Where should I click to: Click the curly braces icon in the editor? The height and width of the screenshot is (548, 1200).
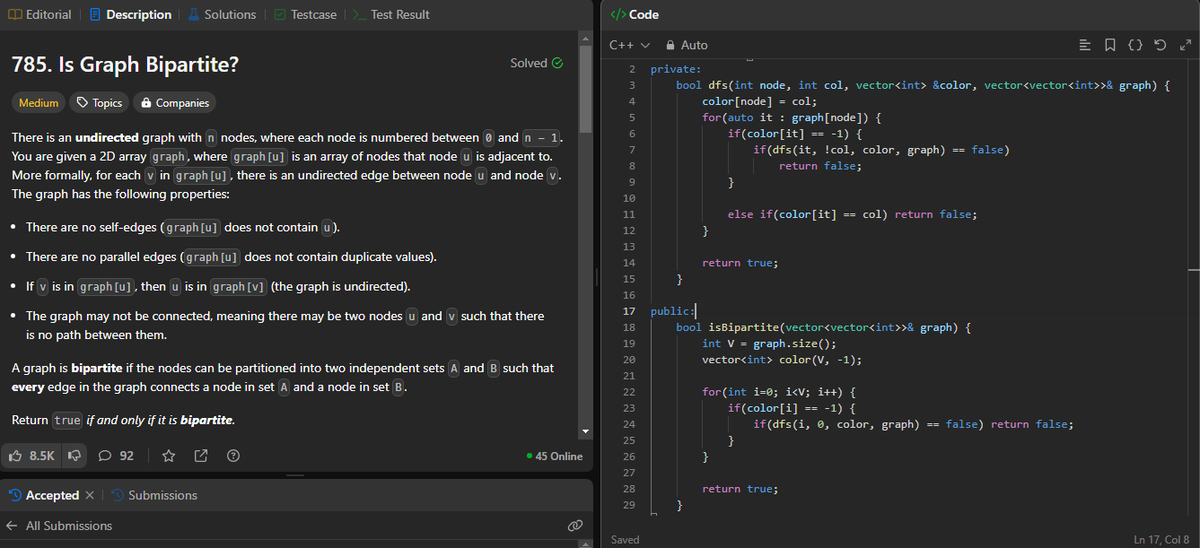tap(1136, 45)
